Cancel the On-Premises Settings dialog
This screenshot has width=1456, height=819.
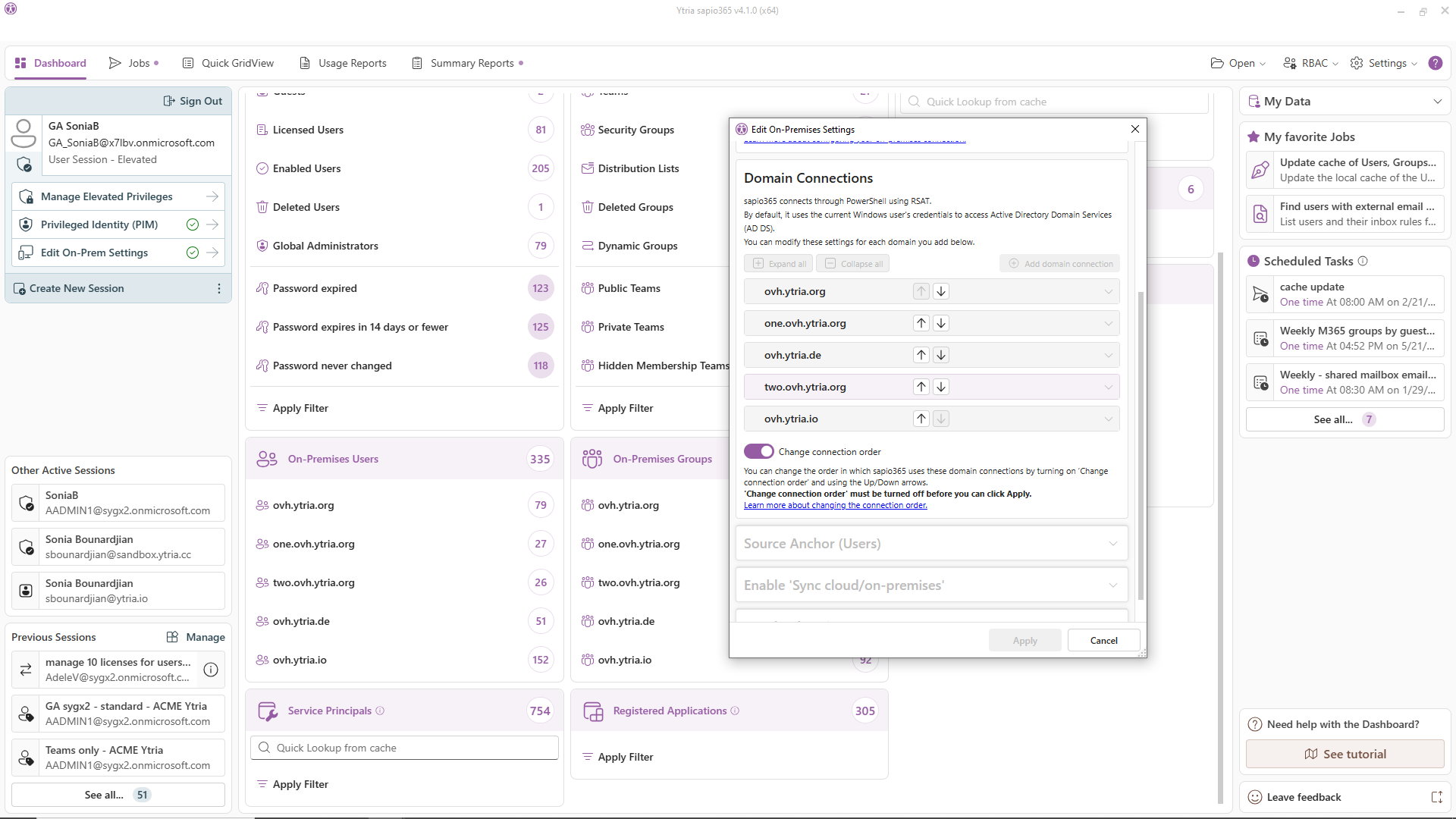coord(1103,640)
